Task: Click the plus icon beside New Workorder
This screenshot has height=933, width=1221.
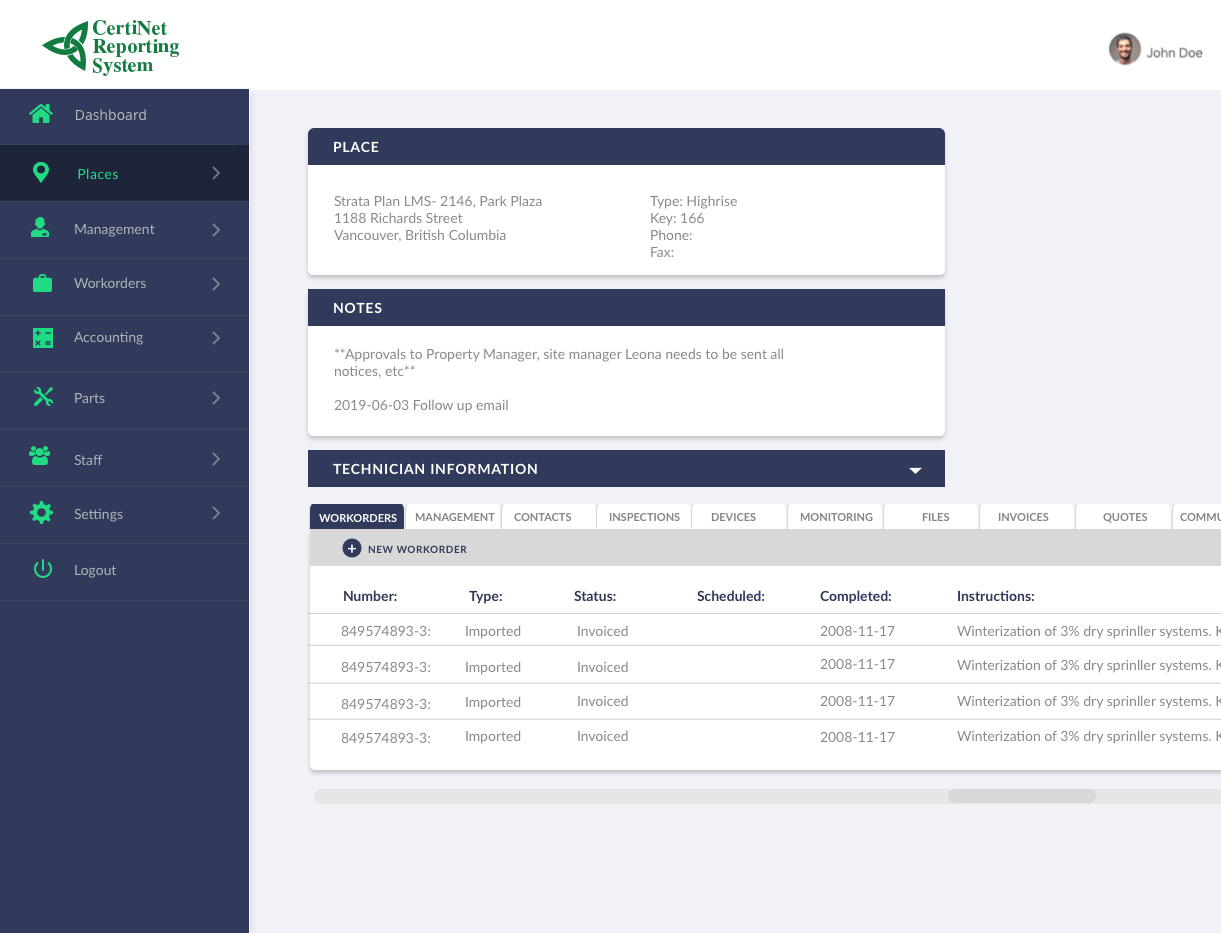Action: [351, 548]
